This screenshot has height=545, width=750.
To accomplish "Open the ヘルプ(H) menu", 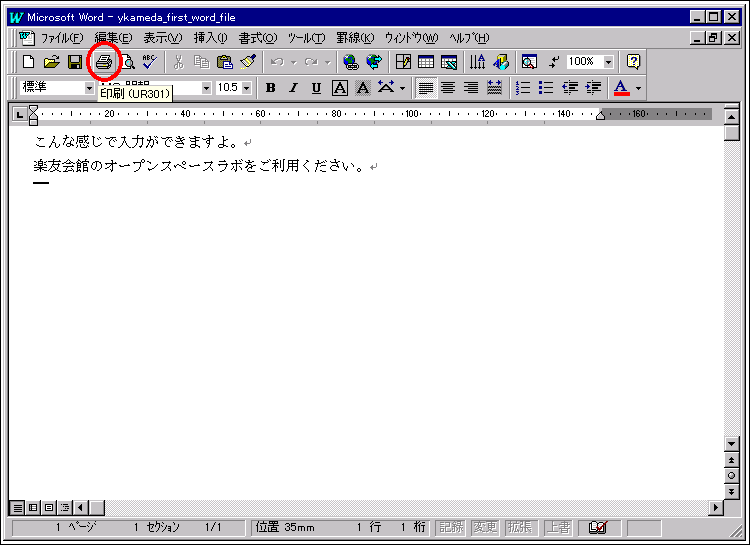I will click(x=469, y=38).
